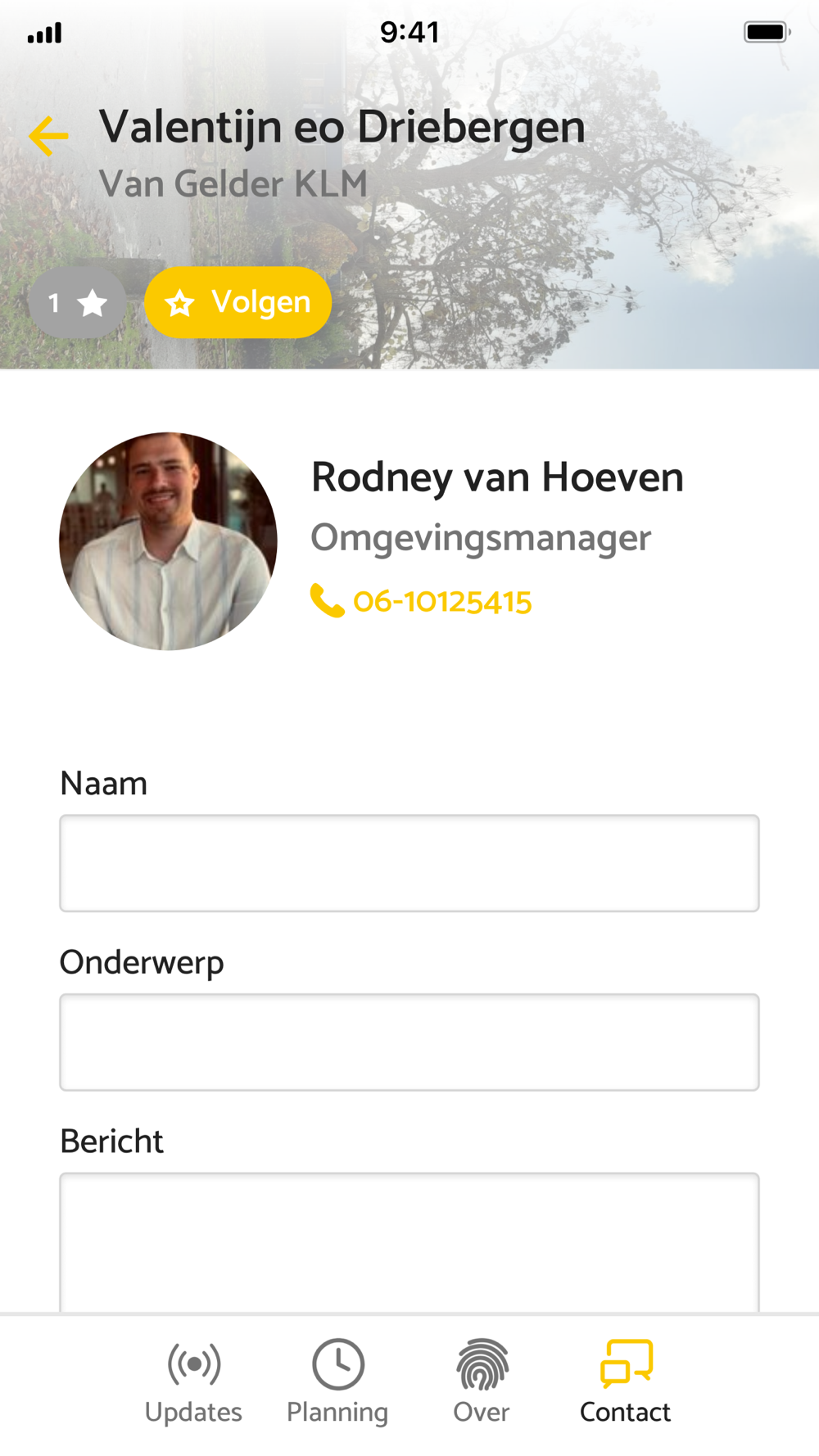Tap the Contact chat bubbles icon
The image size is (819, 1456).
627,1363
